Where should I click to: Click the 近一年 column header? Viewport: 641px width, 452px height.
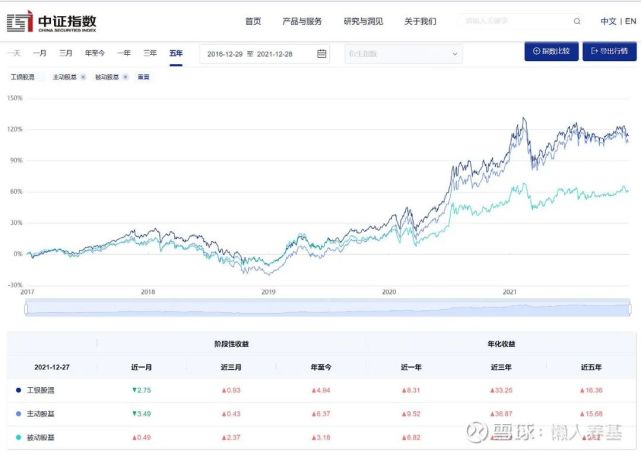coord(411,367)
